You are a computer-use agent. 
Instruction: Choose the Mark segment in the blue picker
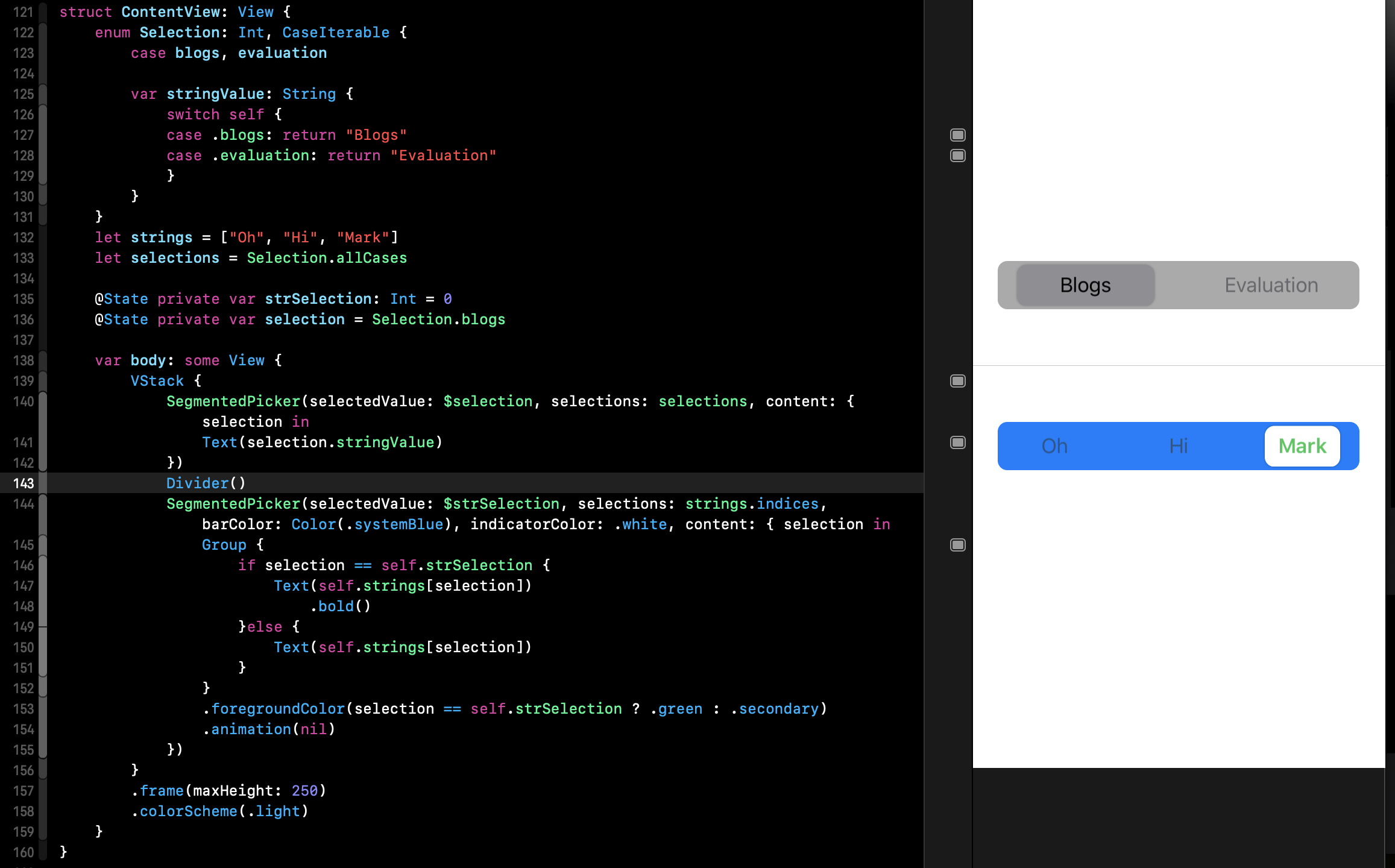[1302, 446]
